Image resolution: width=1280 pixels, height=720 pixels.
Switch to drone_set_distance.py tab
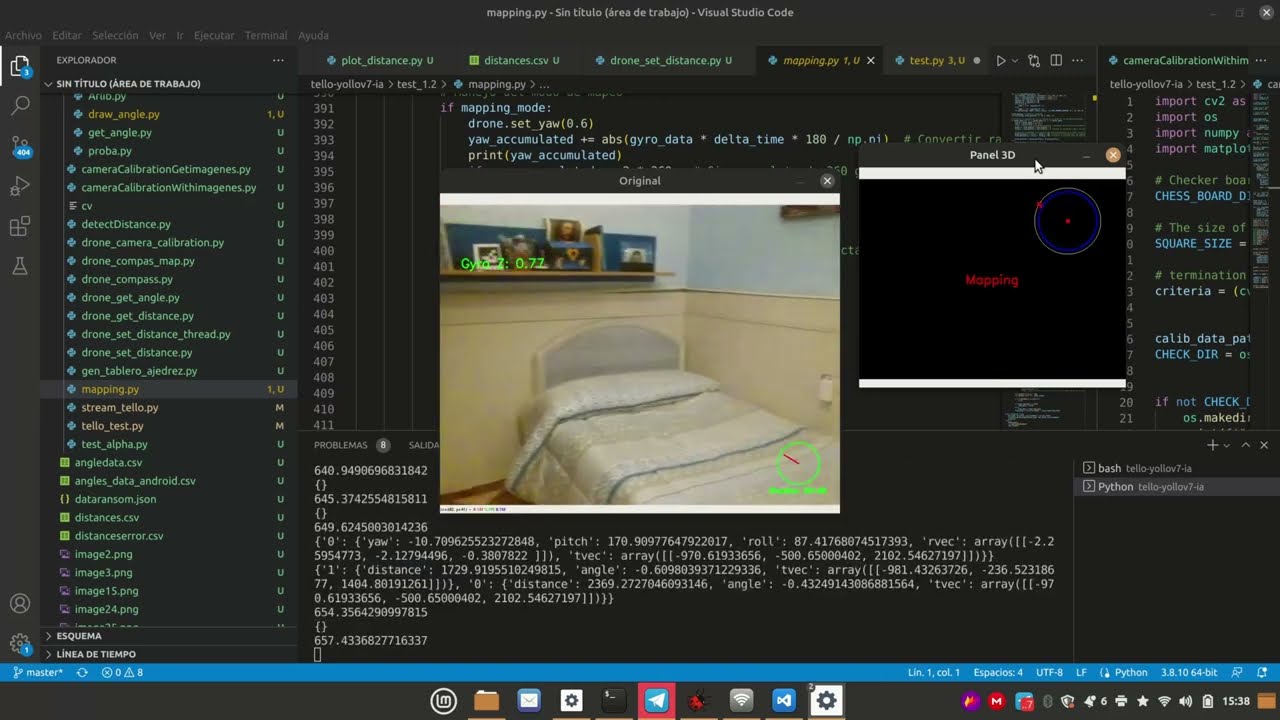pos(665,61)
